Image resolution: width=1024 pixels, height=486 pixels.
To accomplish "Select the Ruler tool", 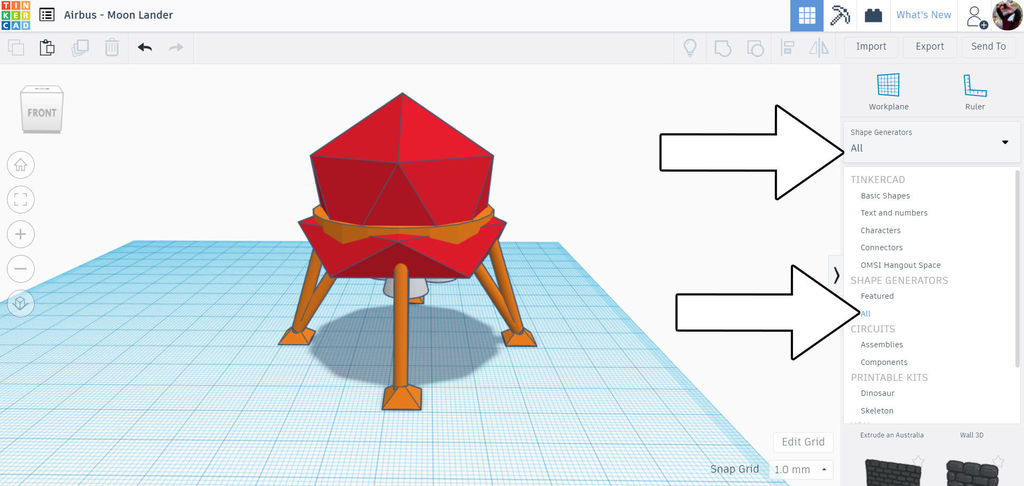I will (x=974, y=91).
